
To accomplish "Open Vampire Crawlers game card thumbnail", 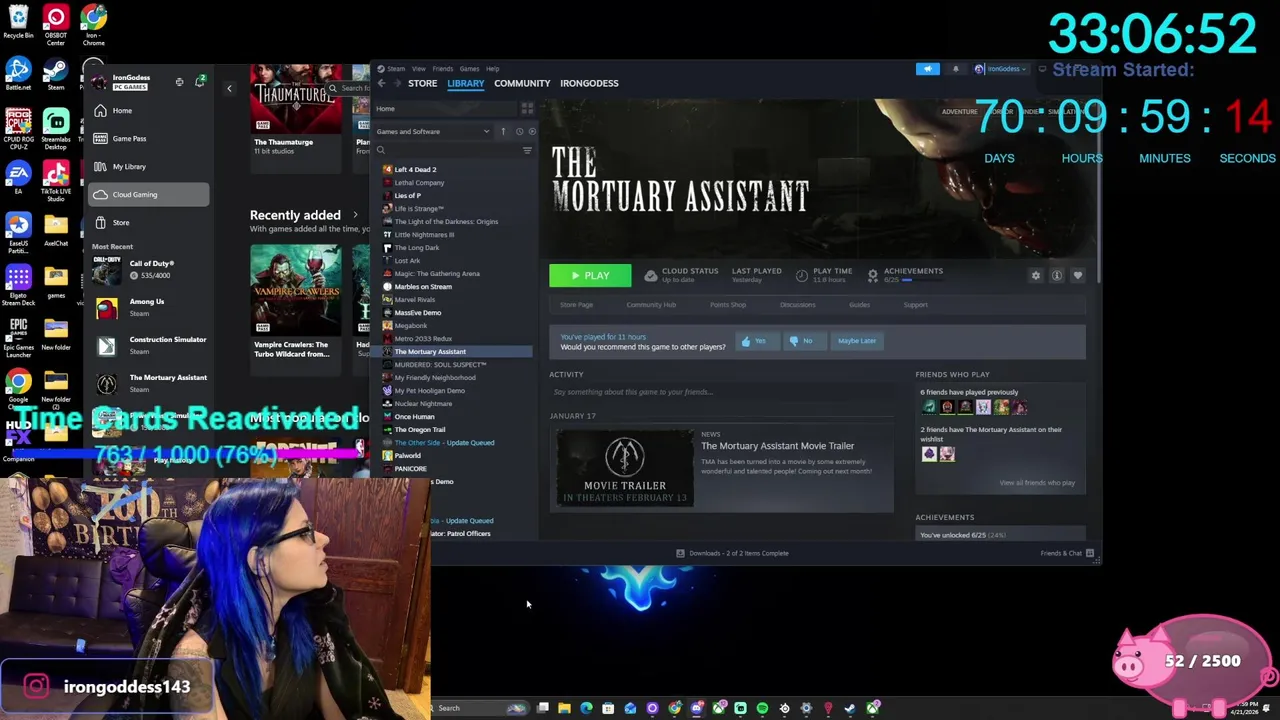I will point(295,291).
